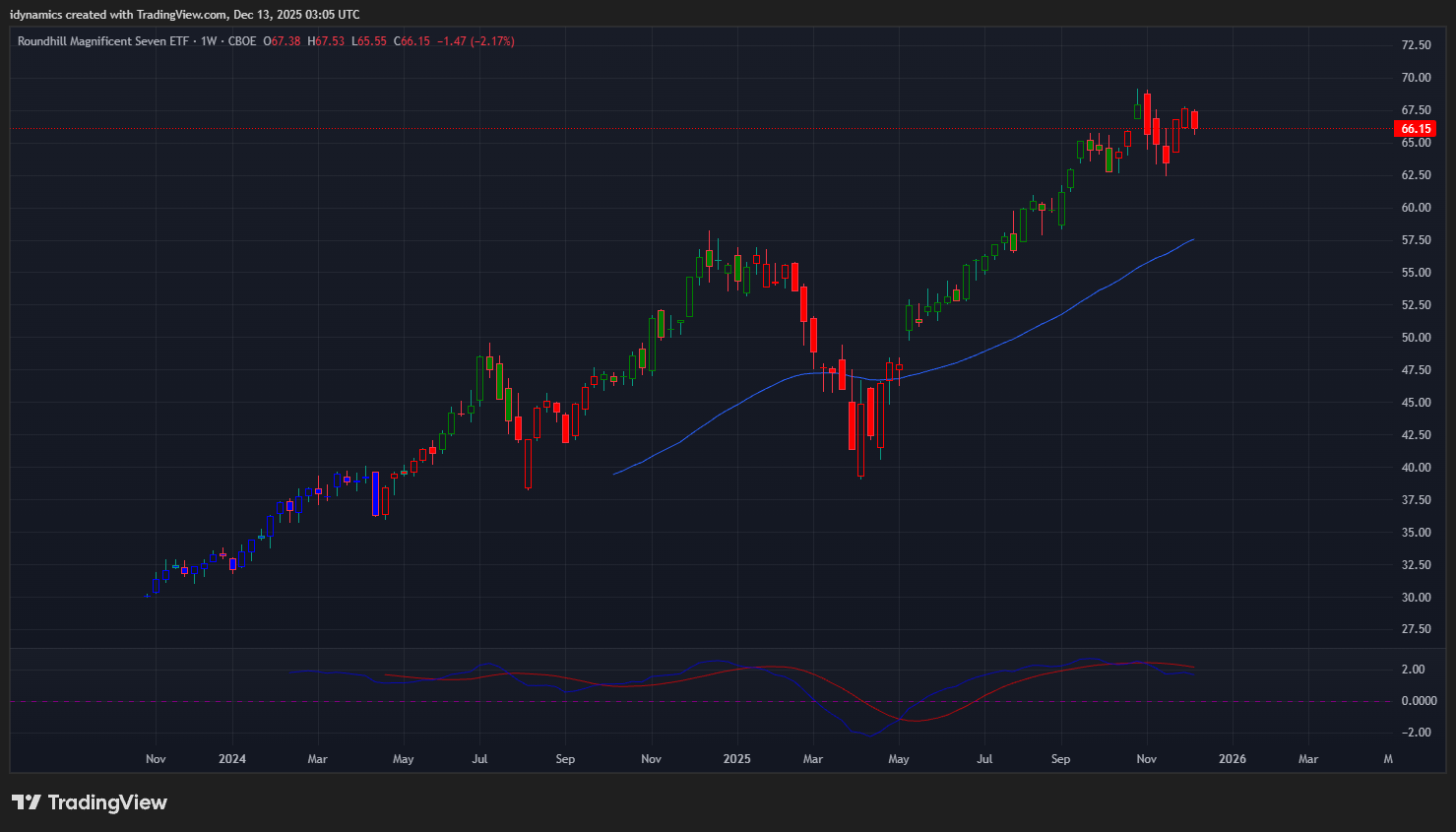Click the TradingView wordmark at bottom left
Viewport: 1456px width, 832px height.
click(x=107, y=802)
